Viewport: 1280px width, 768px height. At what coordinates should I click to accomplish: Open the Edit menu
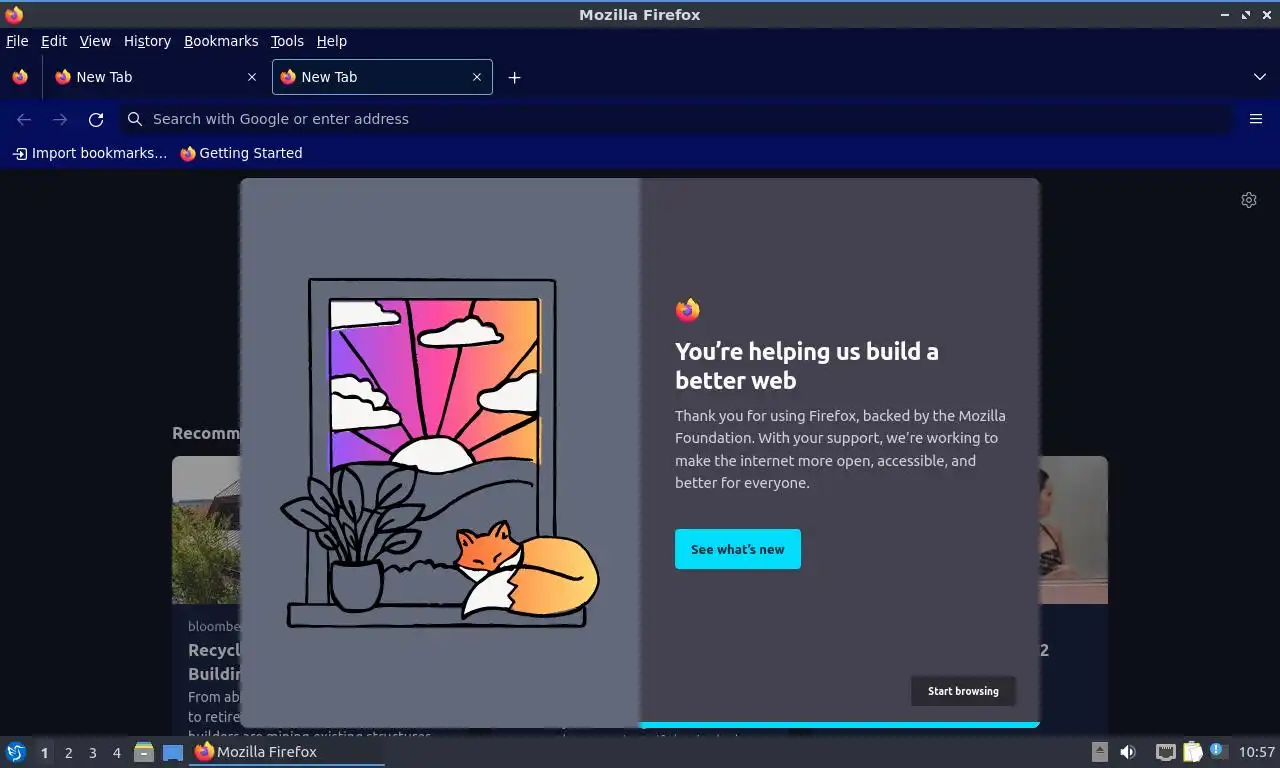[54, 41]
